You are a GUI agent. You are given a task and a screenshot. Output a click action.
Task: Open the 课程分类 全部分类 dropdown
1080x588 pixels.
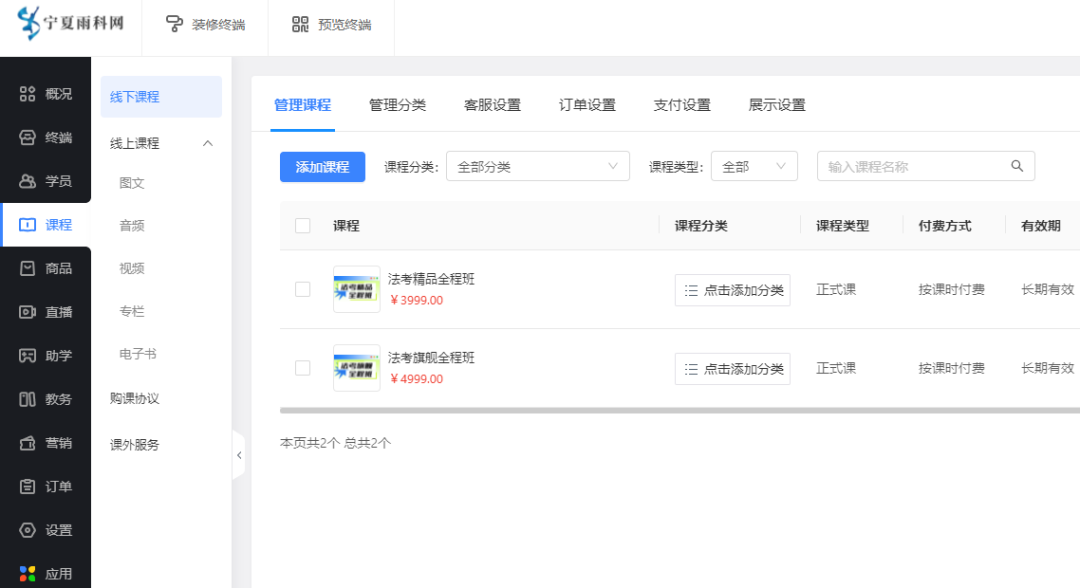(x=538, y=166)
